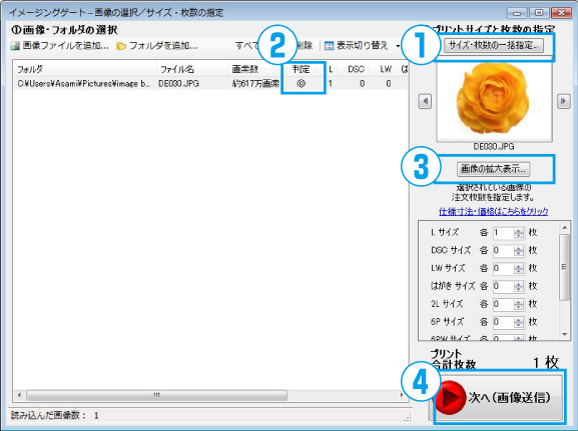Image resolution: width=578 pixels, height=431 pixels.
Task: Click the add image file icon
Action: click(x=15, y=46)
